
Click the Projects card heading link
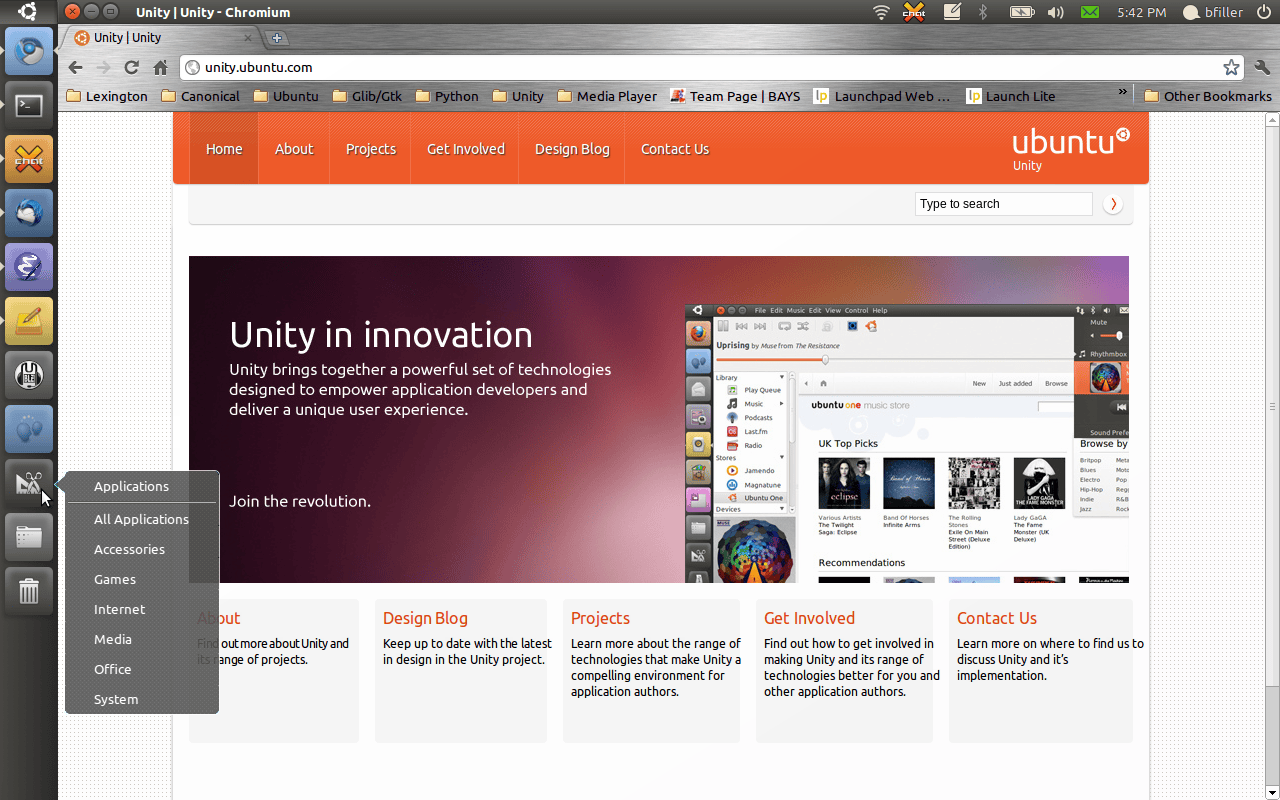click(x=600, y=618)
